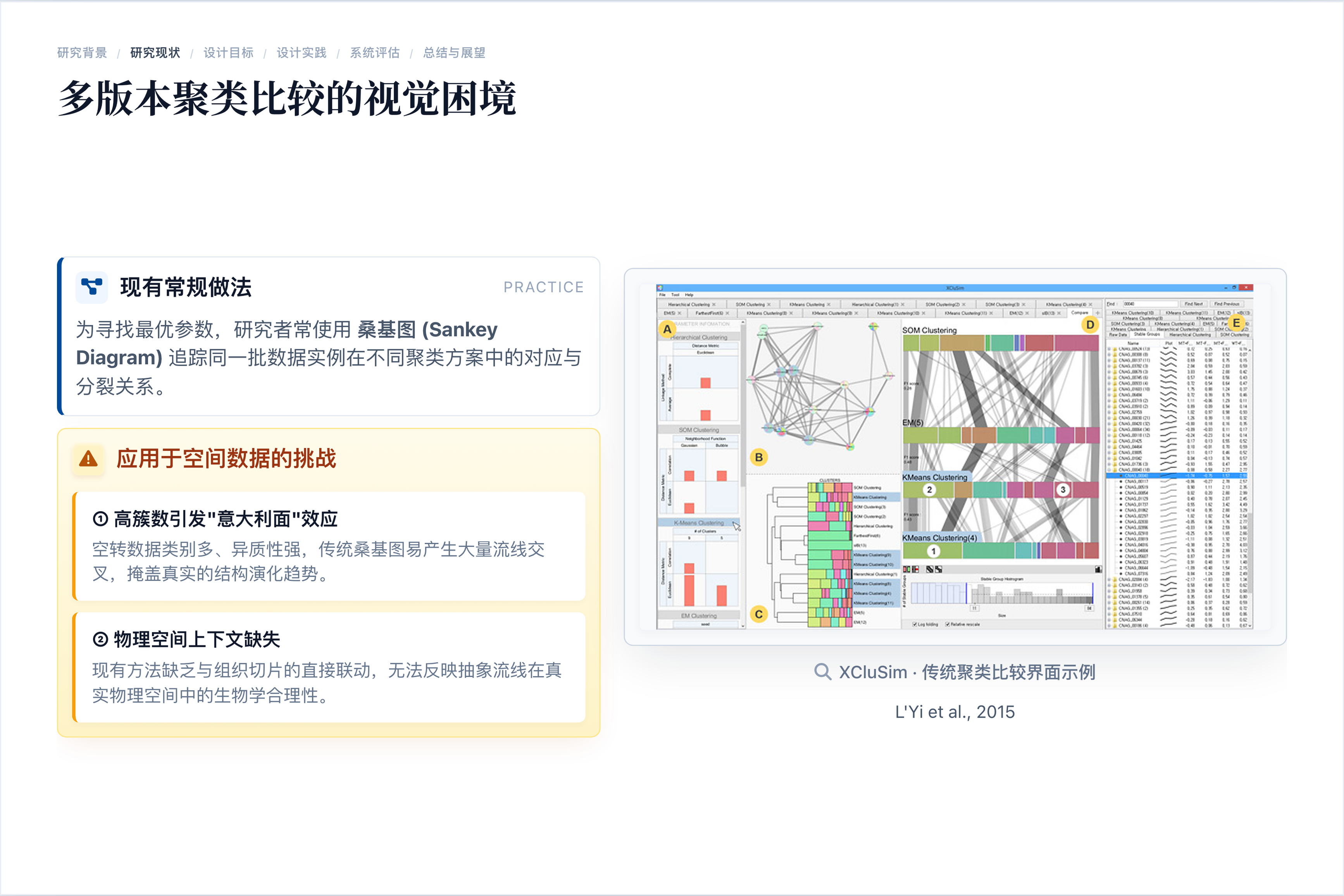The image size is (1344, 896).
Task: Select the 现有常规做法 card heading
Action: [x=186, y=287]
